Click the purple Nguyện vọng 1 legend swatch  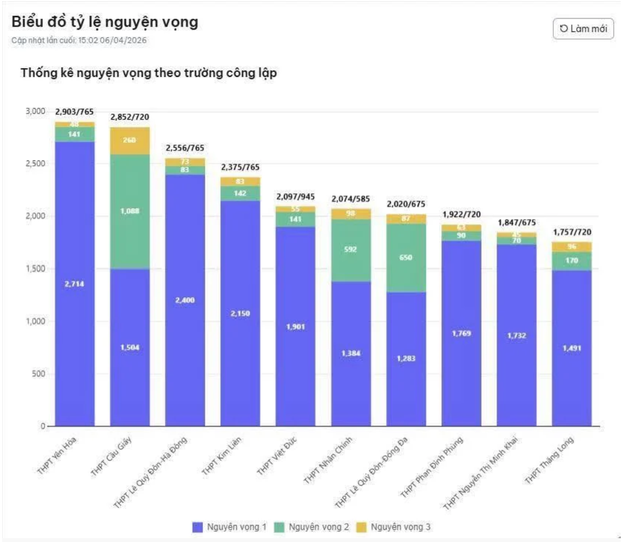[198, 526]
